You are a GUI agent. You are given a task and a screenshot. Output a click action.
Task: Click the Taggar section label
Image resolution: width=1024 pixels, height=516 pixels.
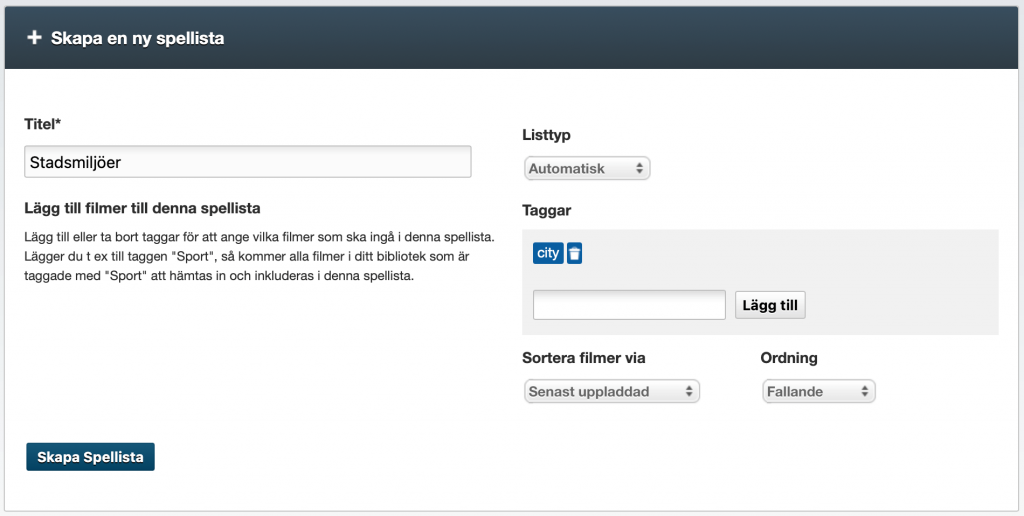(547, 210)
